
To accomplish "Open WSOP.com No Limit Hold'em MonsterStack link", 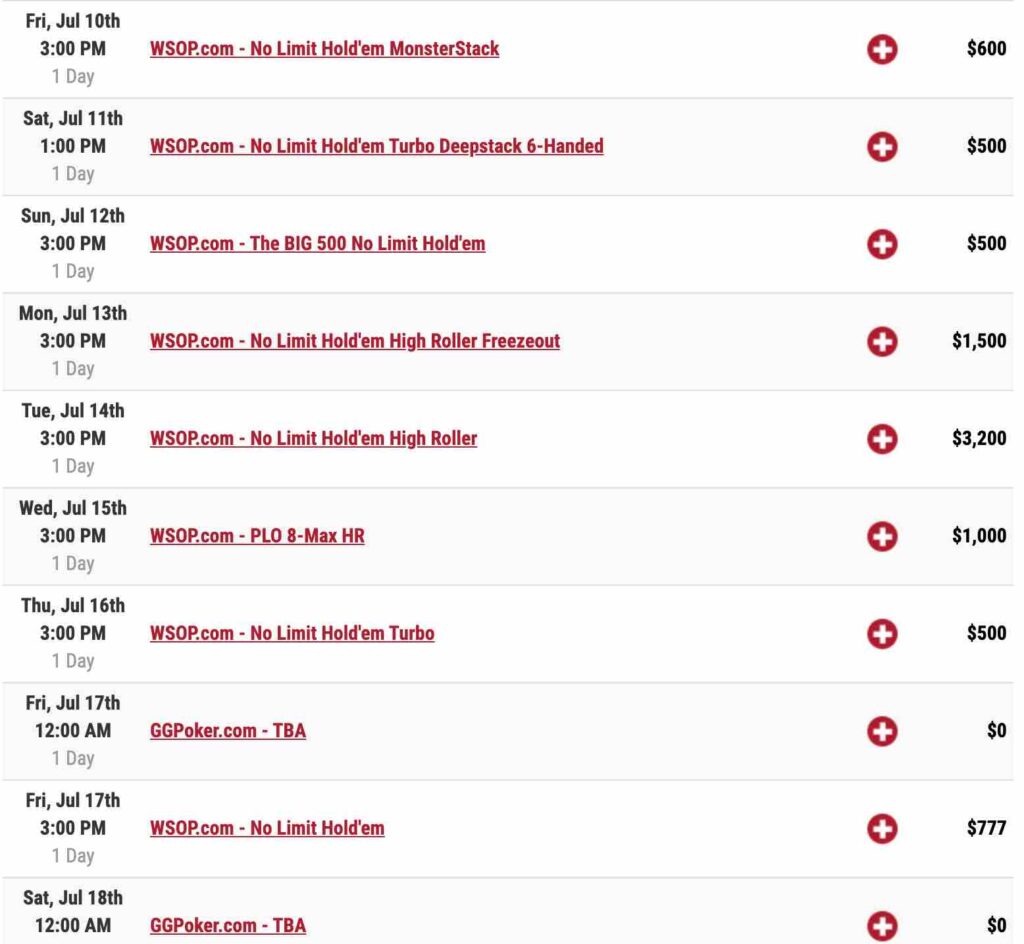I will 325,49.
